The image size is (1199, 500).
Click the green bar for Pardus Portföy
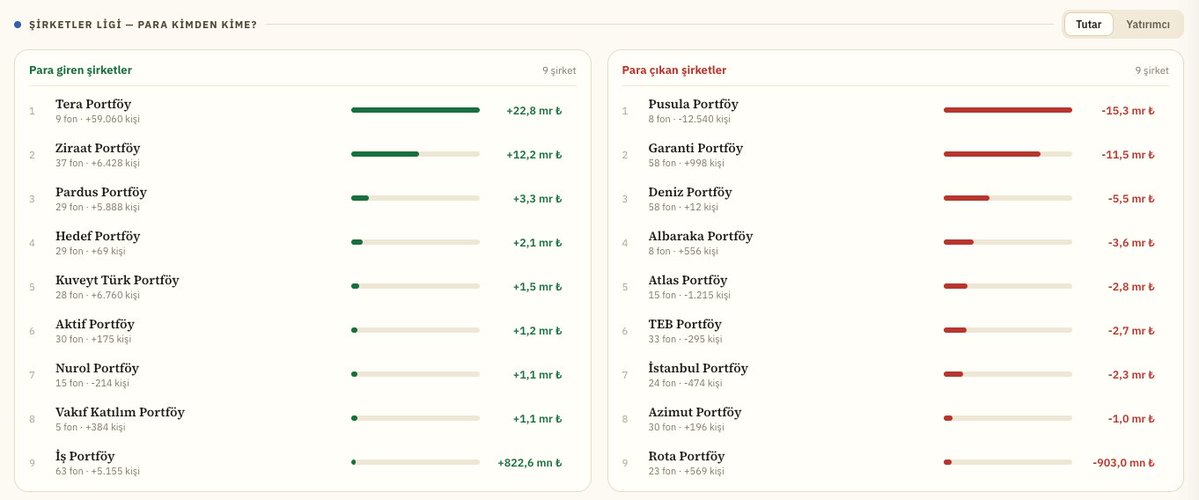360,199
